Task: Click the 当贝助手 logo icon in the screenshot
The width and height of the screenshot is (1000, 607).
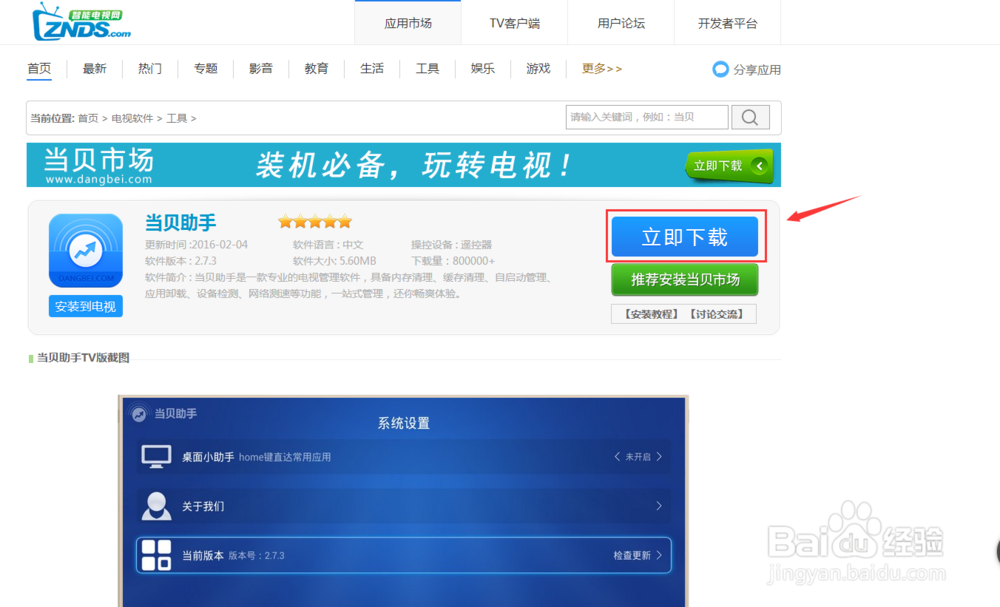Action: click(139, 414)
